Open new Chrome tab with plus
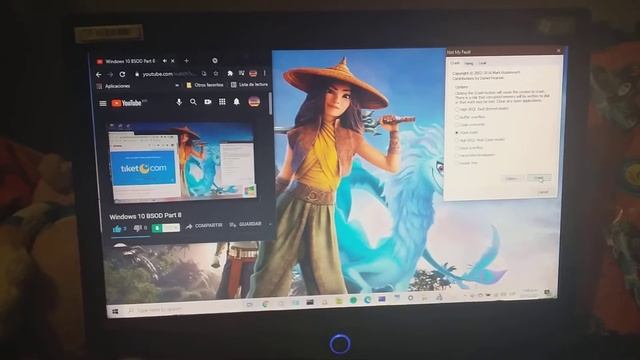Screen dimensions: 640x360 point(186,61)
